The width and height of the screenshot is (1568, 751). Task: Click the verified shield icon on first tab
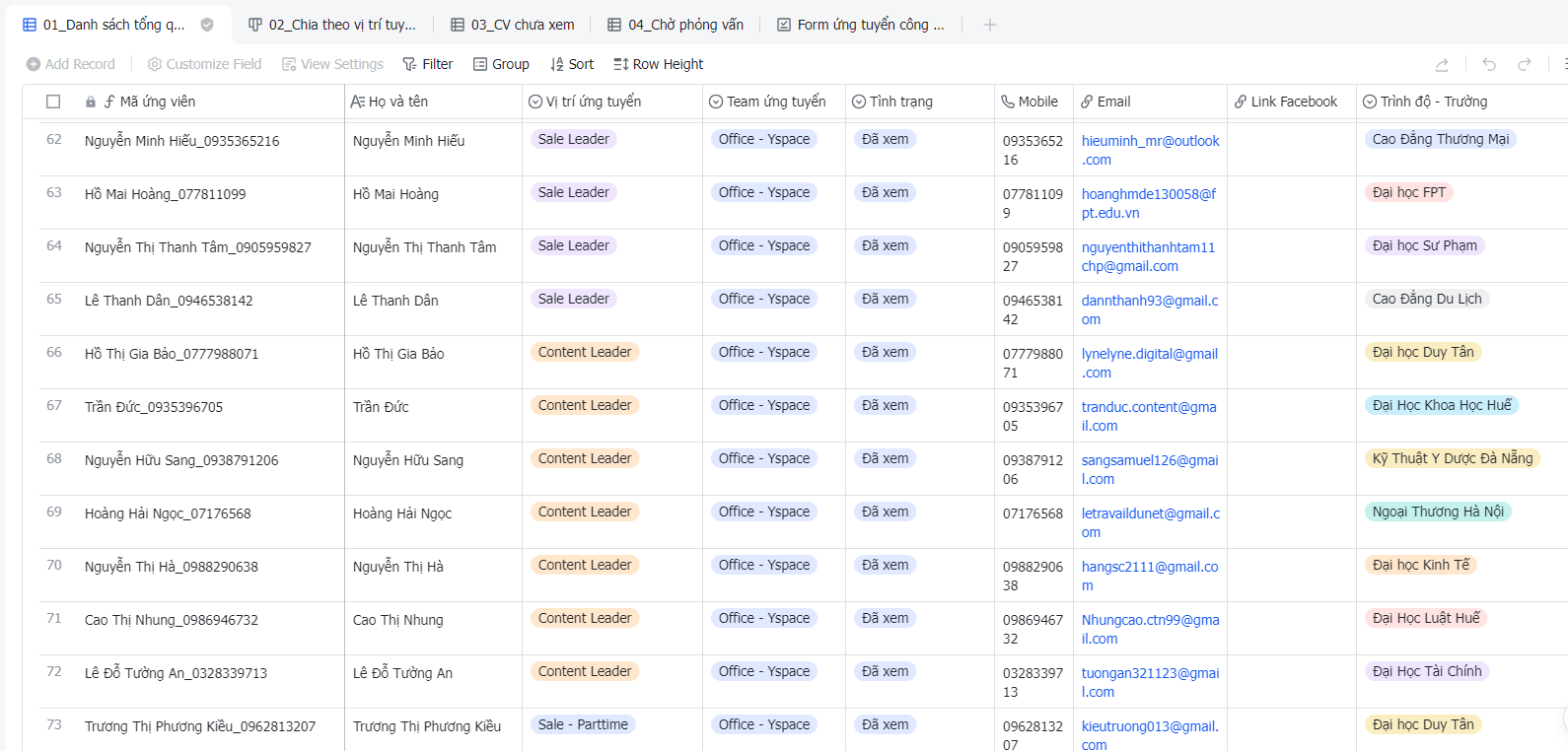207,25
